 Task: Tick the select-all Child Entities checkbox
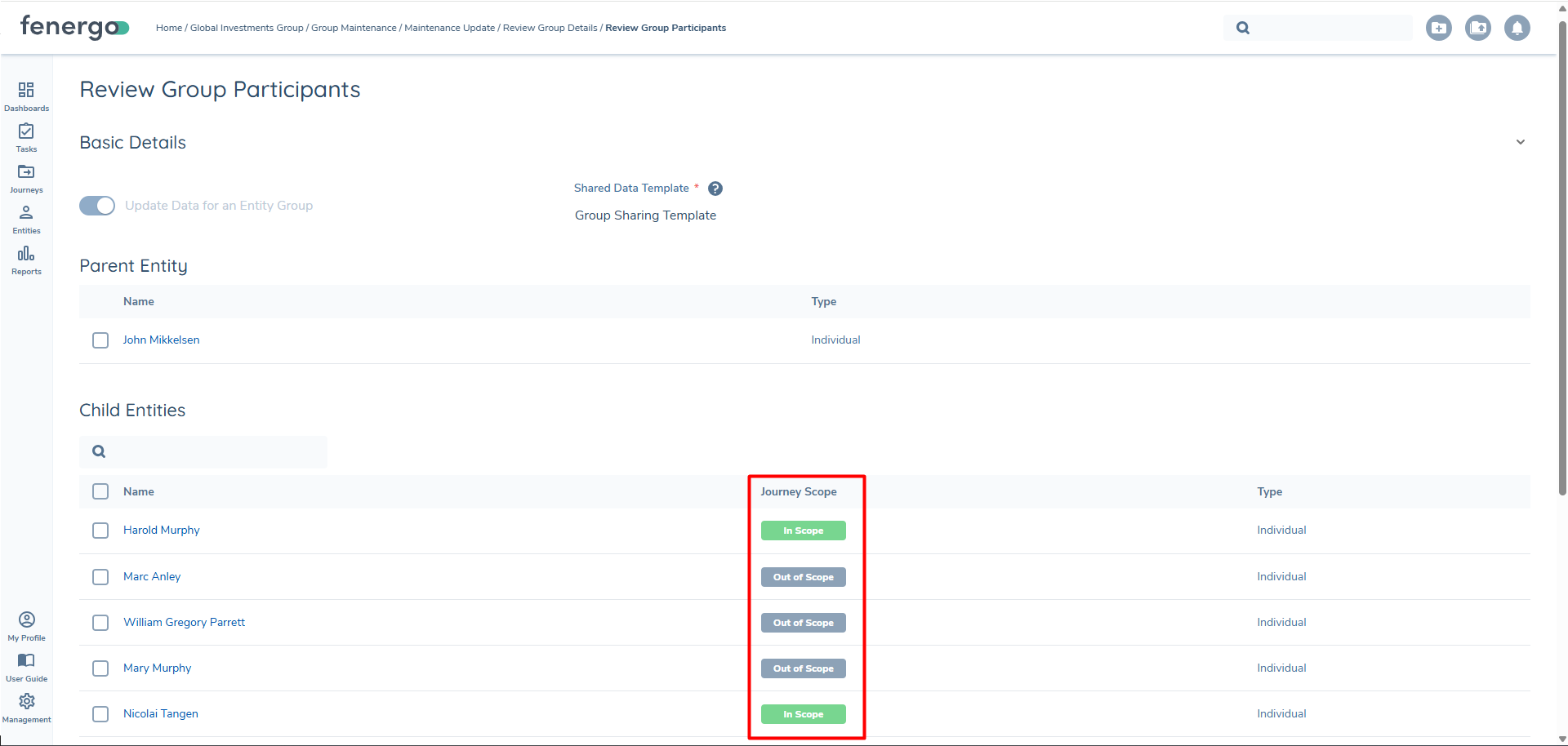click(100, 491)
